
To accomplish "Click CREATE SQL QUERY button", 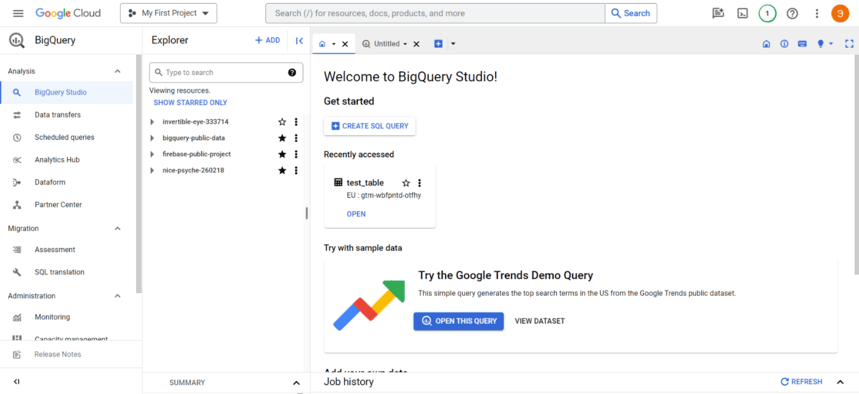I will pos(370,126).
